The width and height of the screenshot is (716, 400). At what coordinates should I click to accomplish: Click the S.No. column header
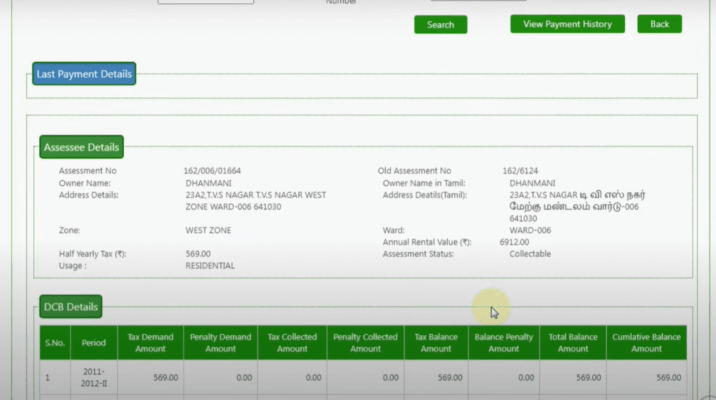click(x=55, y=342)
